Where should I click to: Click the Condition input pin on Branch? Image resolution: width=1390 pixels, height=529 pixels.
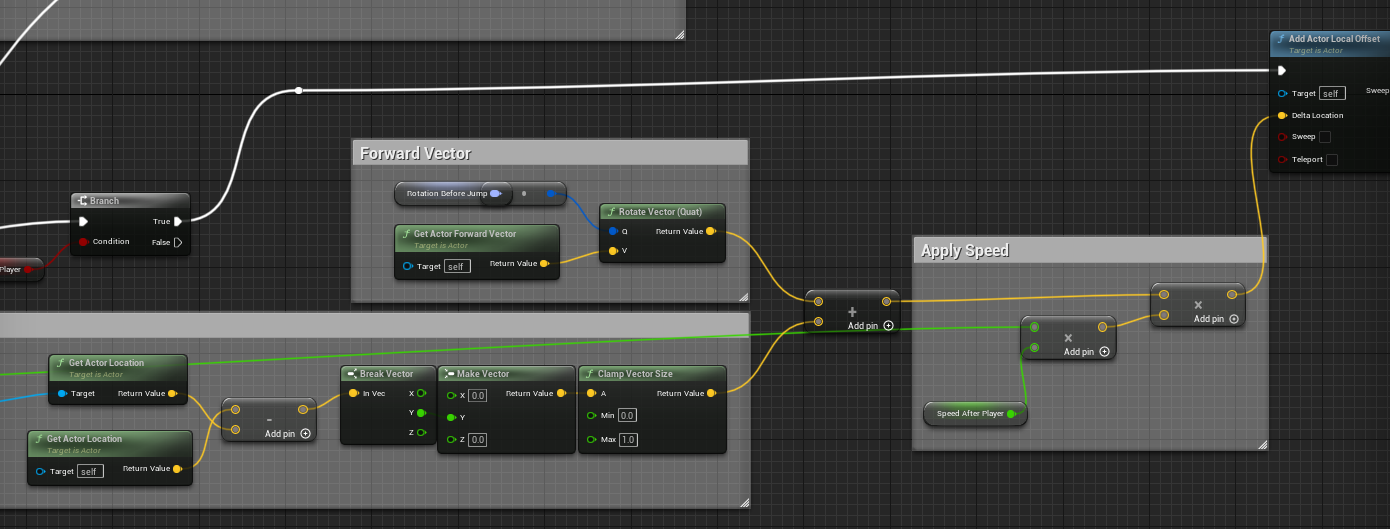tap(84, 242)
